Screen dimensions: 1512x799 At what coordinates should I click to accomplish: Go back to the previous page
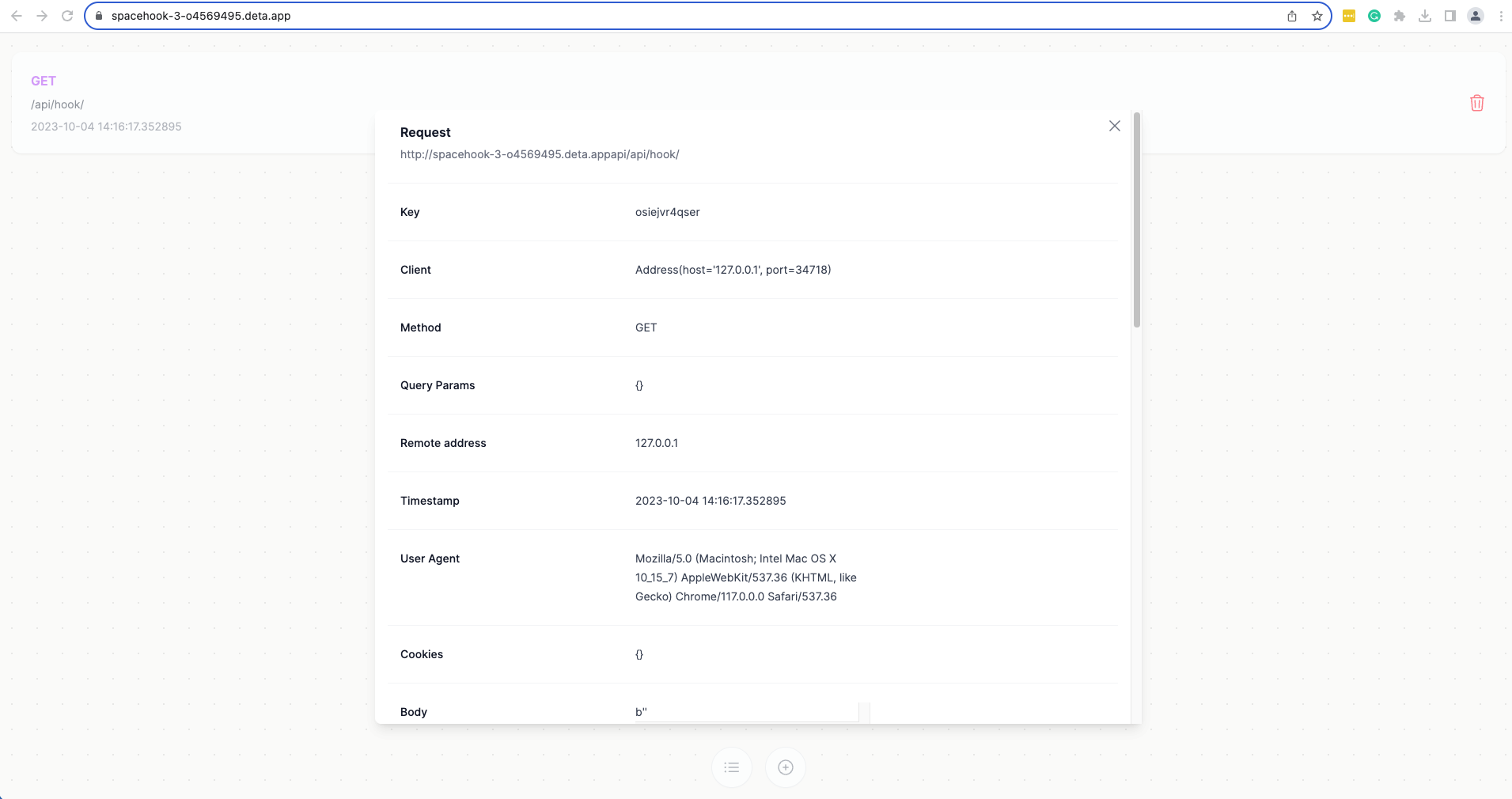pos(17,16)
